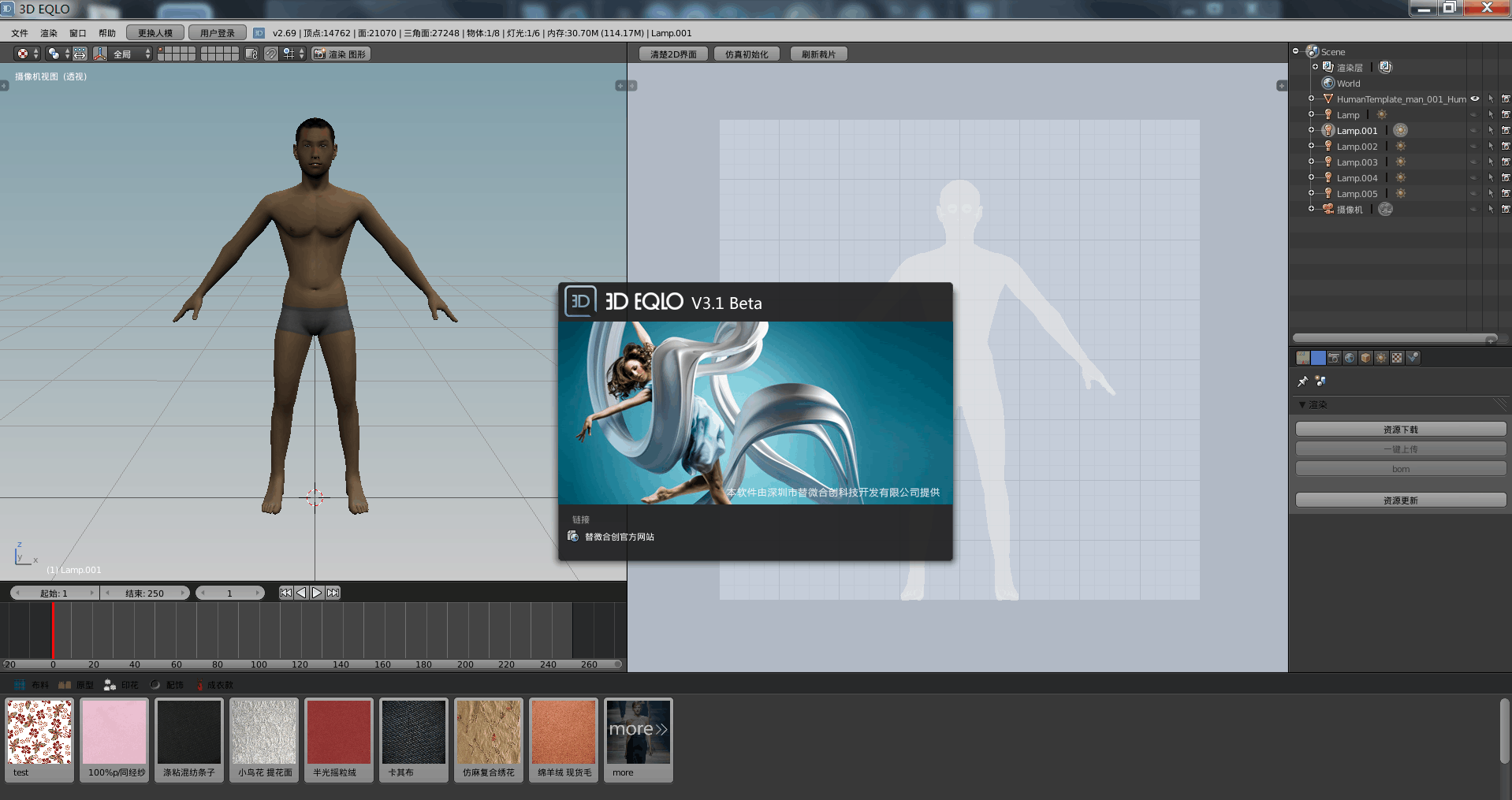Open the Texture properties checkerboard icon

[1397, 358]
